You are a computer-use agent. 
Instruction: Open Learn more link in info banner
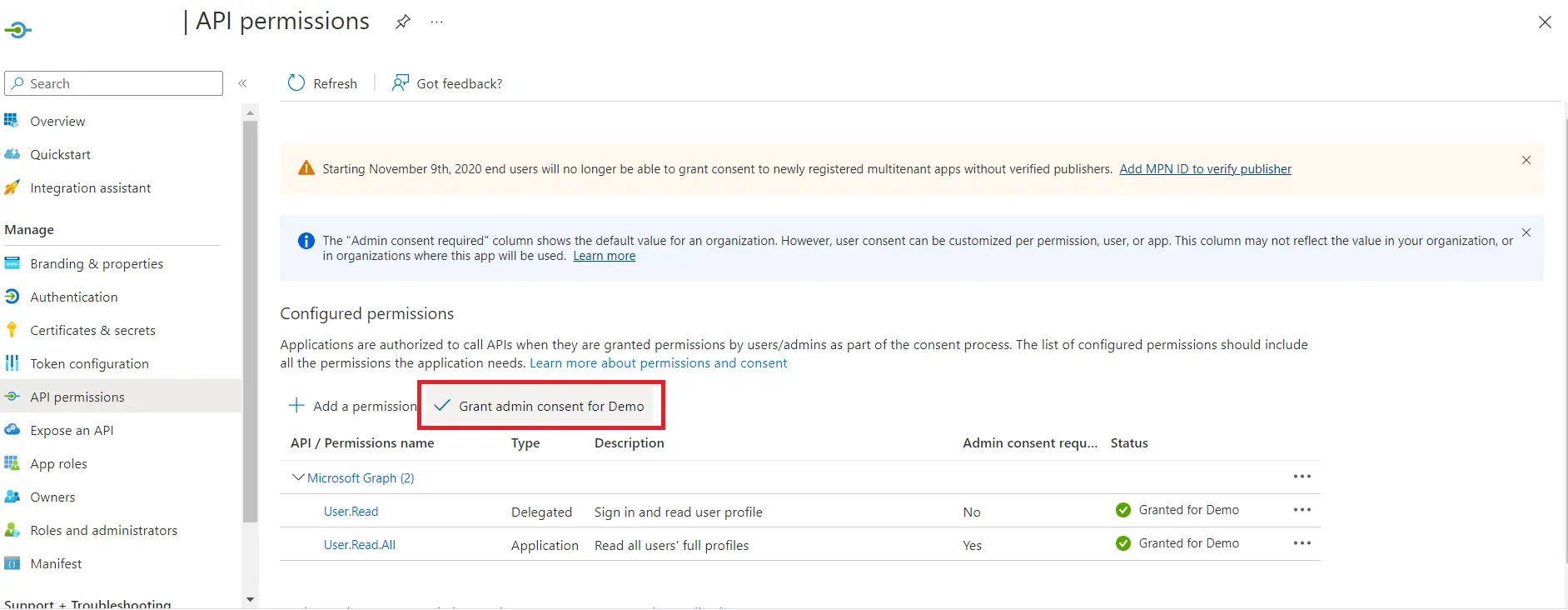(x=604, y=256)
